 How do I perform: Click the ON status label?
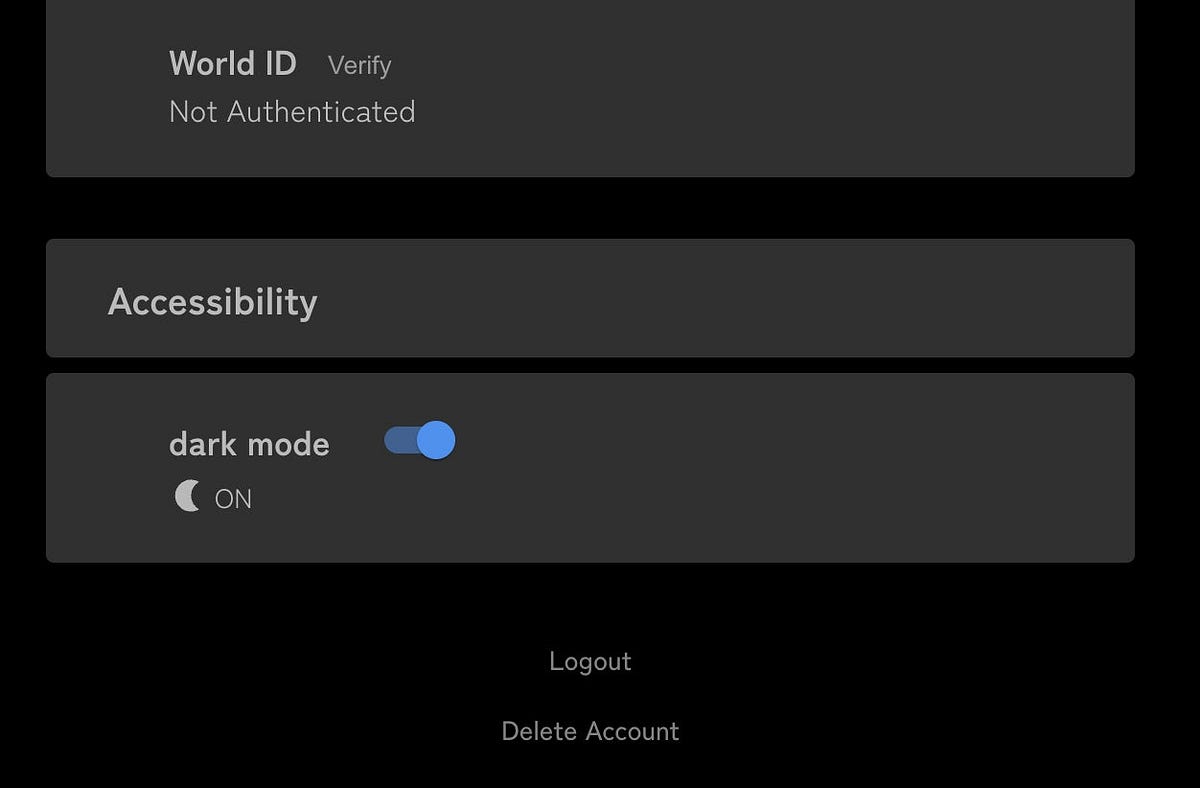coord(233,498)
